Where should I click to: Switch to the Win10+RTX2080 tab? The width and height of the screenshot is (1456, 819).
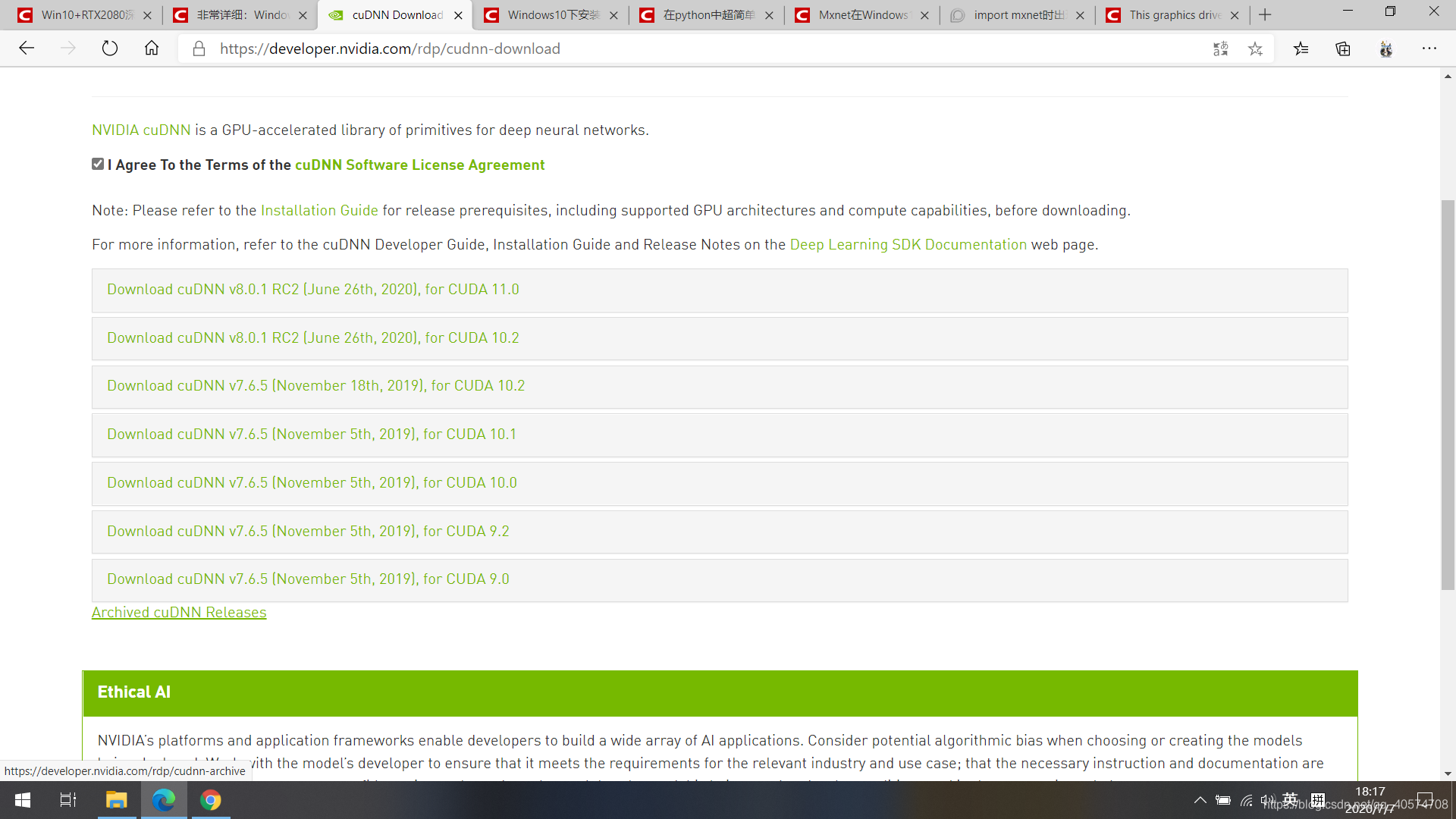(x=83, y=15)
